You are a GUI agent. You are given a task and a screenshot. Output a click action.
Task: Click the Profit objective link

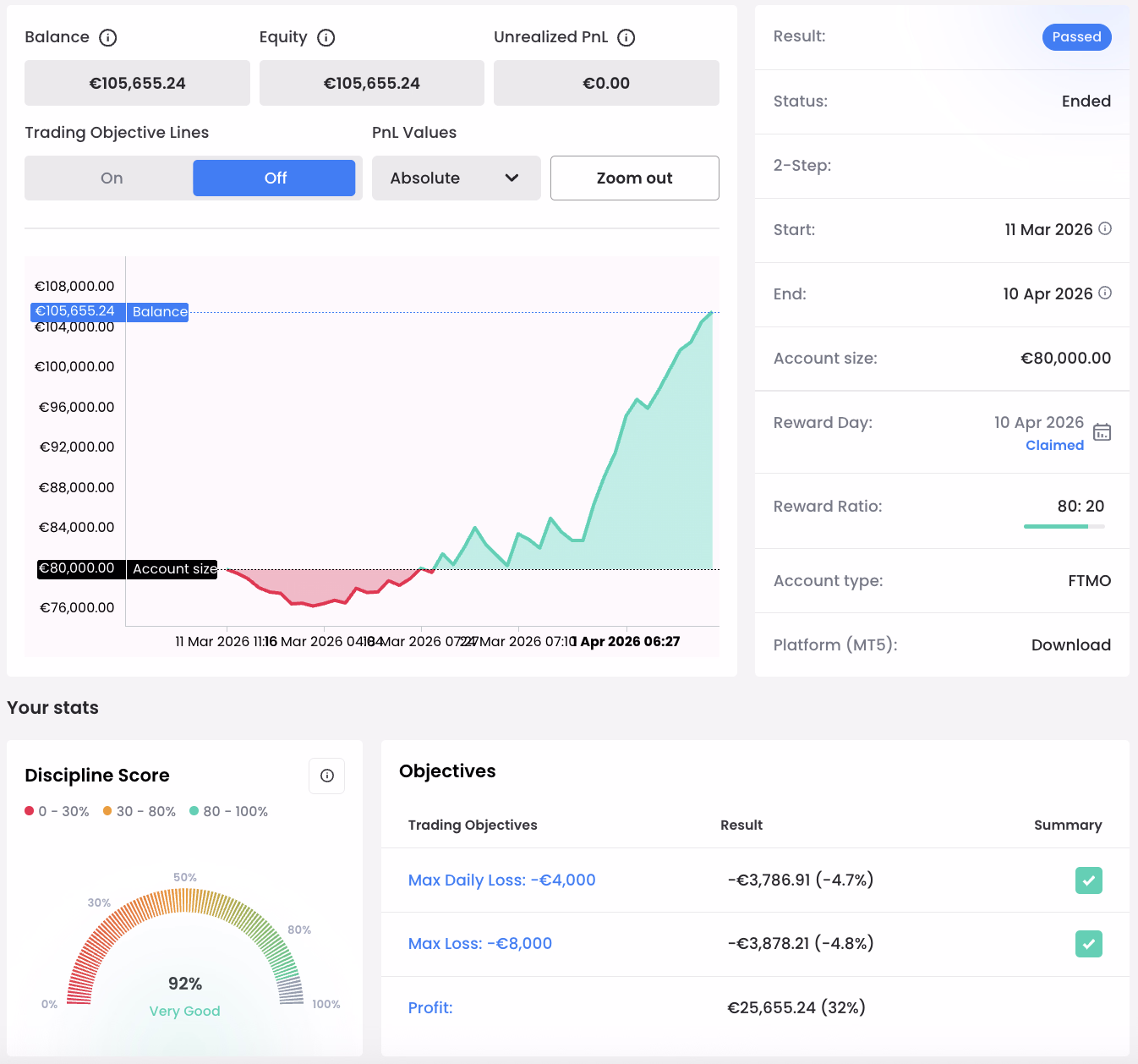click(430, 1008)
